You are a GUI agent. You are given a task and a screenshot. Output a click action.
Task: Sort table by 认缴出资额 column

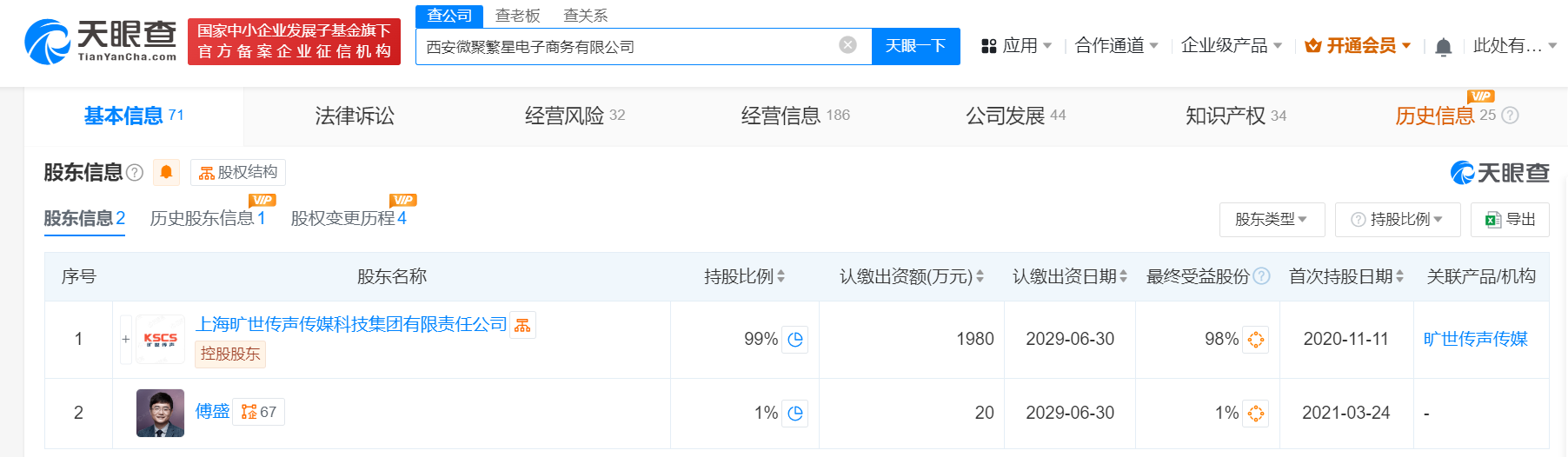[980, 276]
